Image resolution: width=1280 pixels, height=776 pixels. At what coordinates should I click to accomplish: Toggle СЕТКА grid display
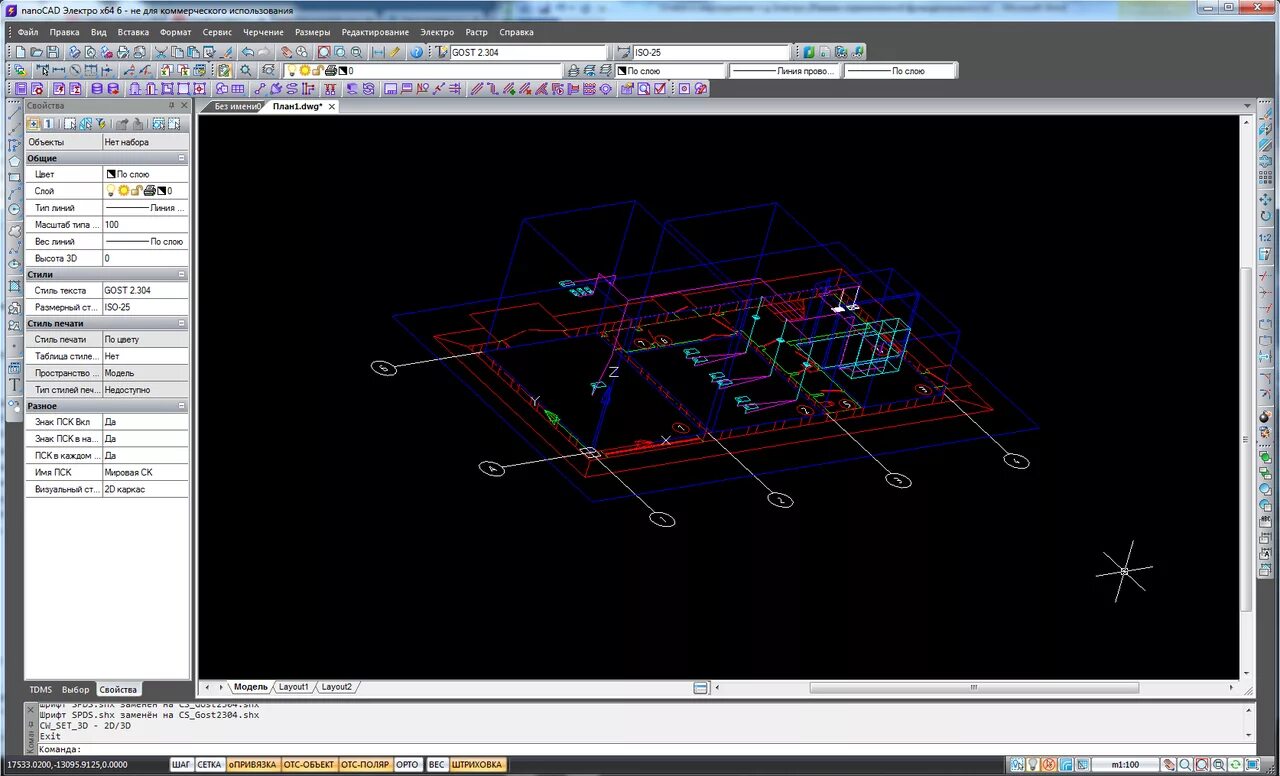tap(209, 764)
